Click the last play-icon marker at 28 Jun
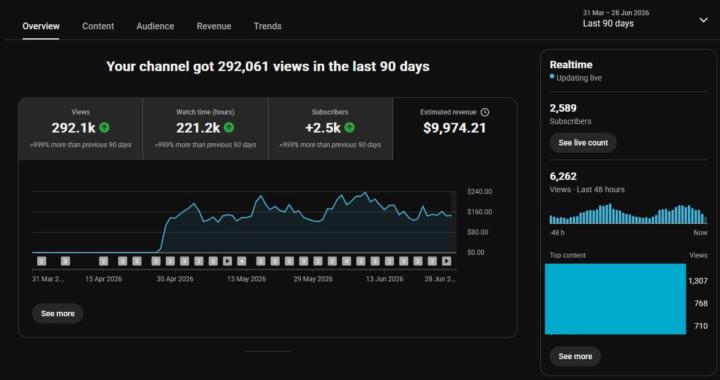This screenshot has height=380, width=720. 446,261
